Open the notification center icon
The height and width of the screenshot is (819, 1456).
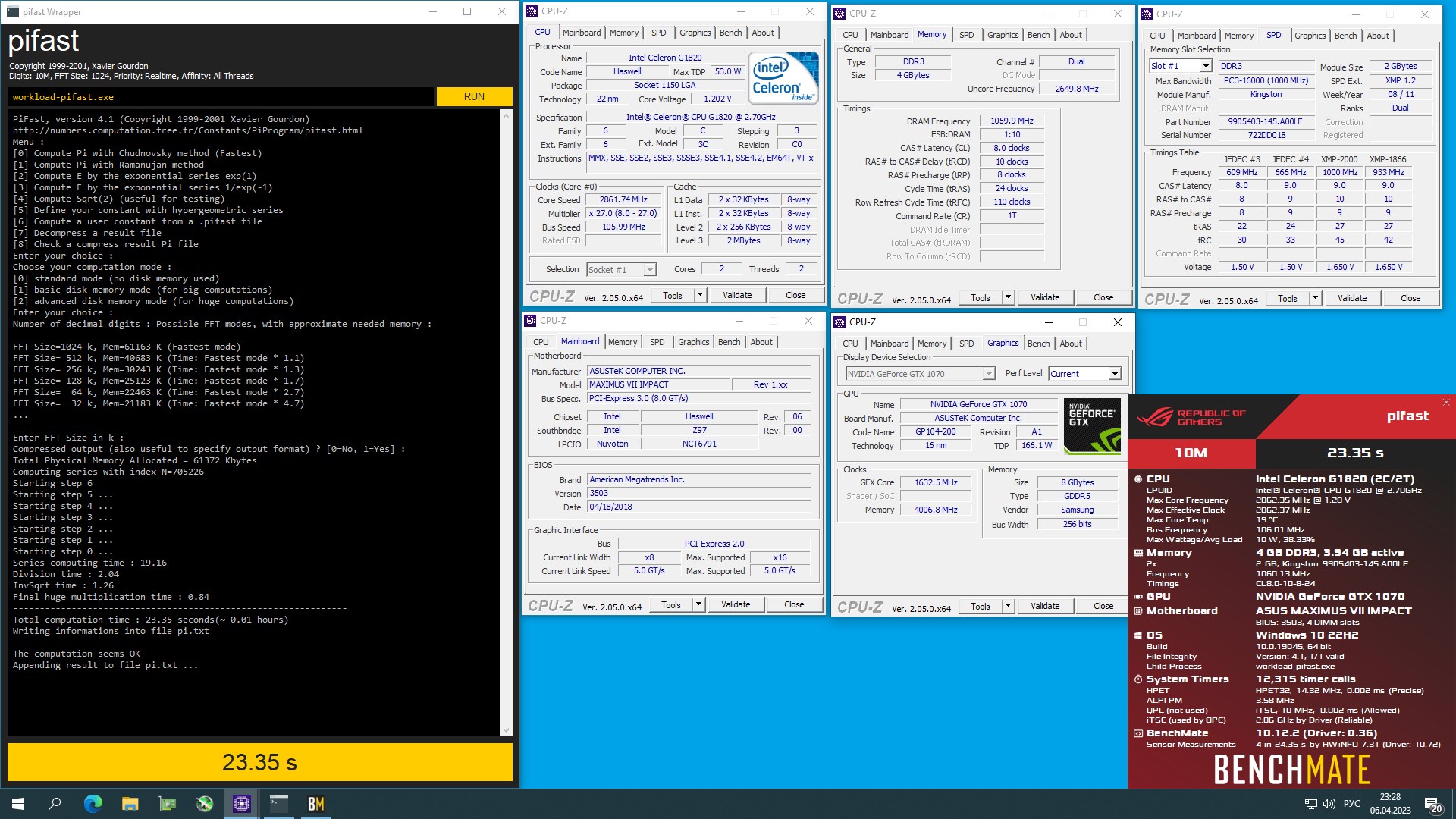point(1433,804)
